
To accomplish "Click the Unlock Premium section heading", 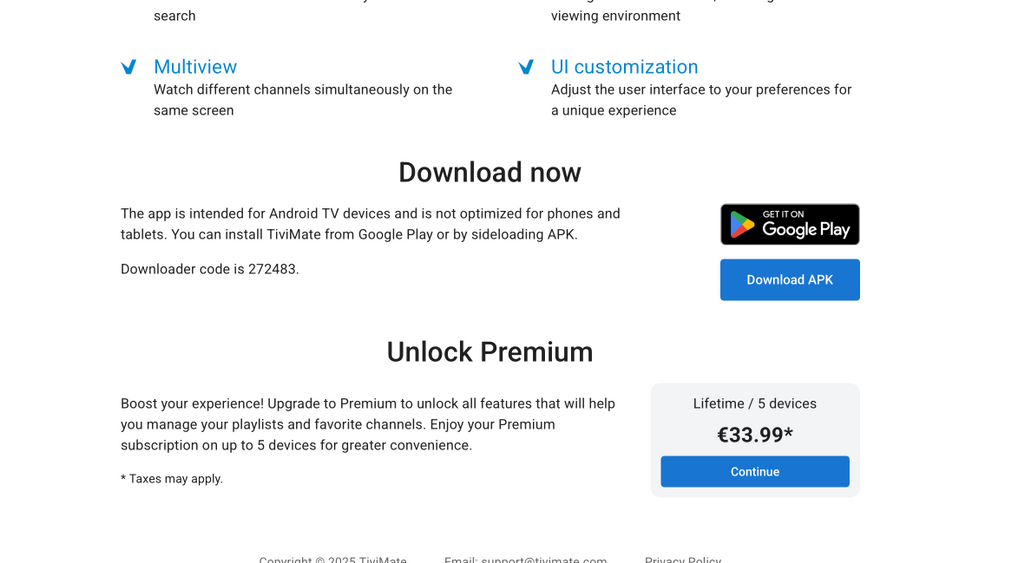I will (489, 352).
